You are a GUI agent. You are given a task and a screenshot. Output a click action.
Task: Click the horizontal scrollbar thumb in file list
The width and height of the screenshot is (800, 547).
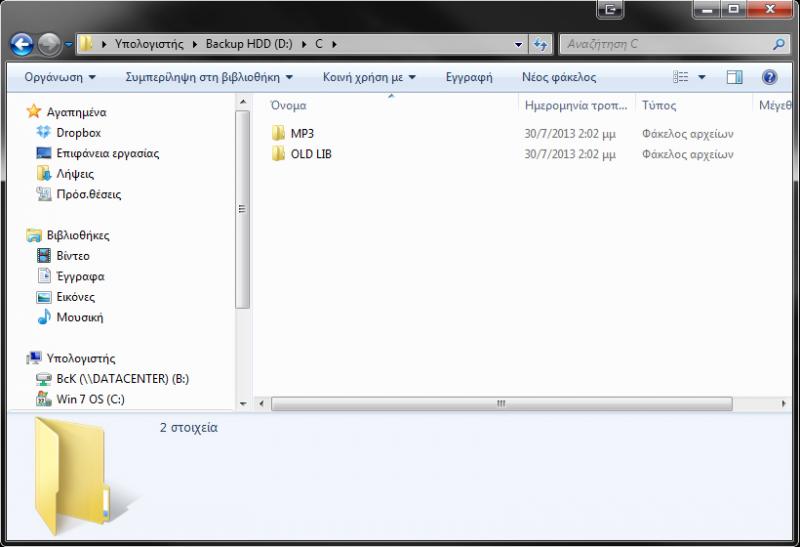tap(502, 404)
